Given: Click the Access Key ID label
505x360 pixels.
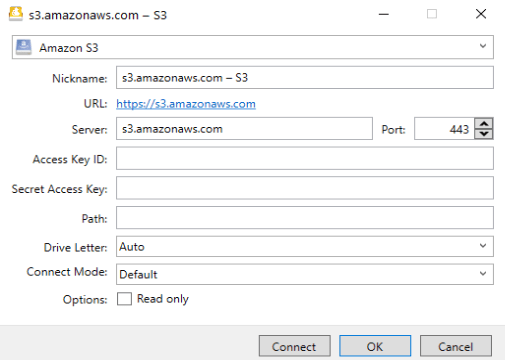Looking at the screenshot, I should tap(70, 160).
